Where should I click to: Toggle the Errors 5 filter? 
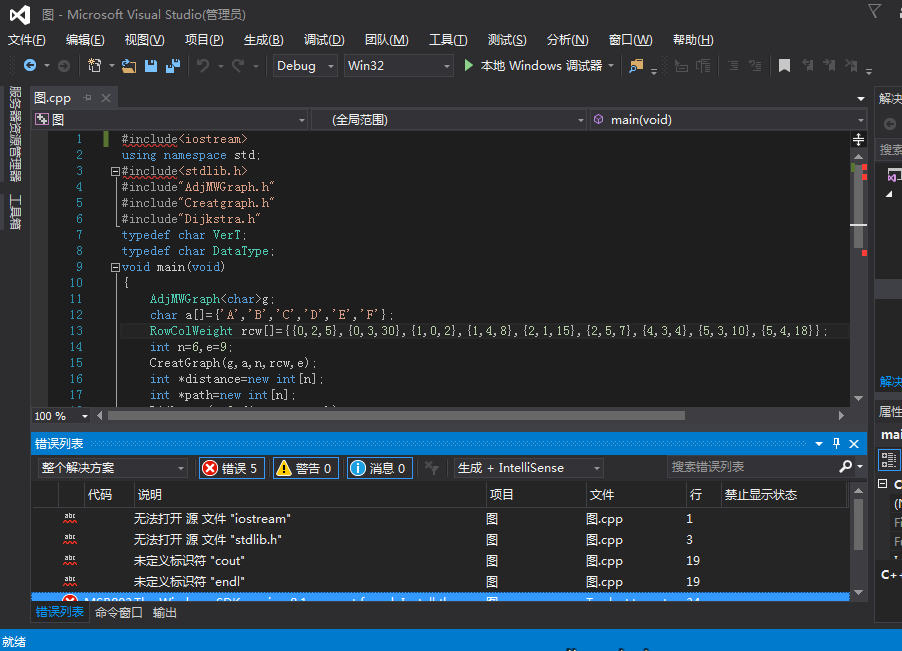231,468
